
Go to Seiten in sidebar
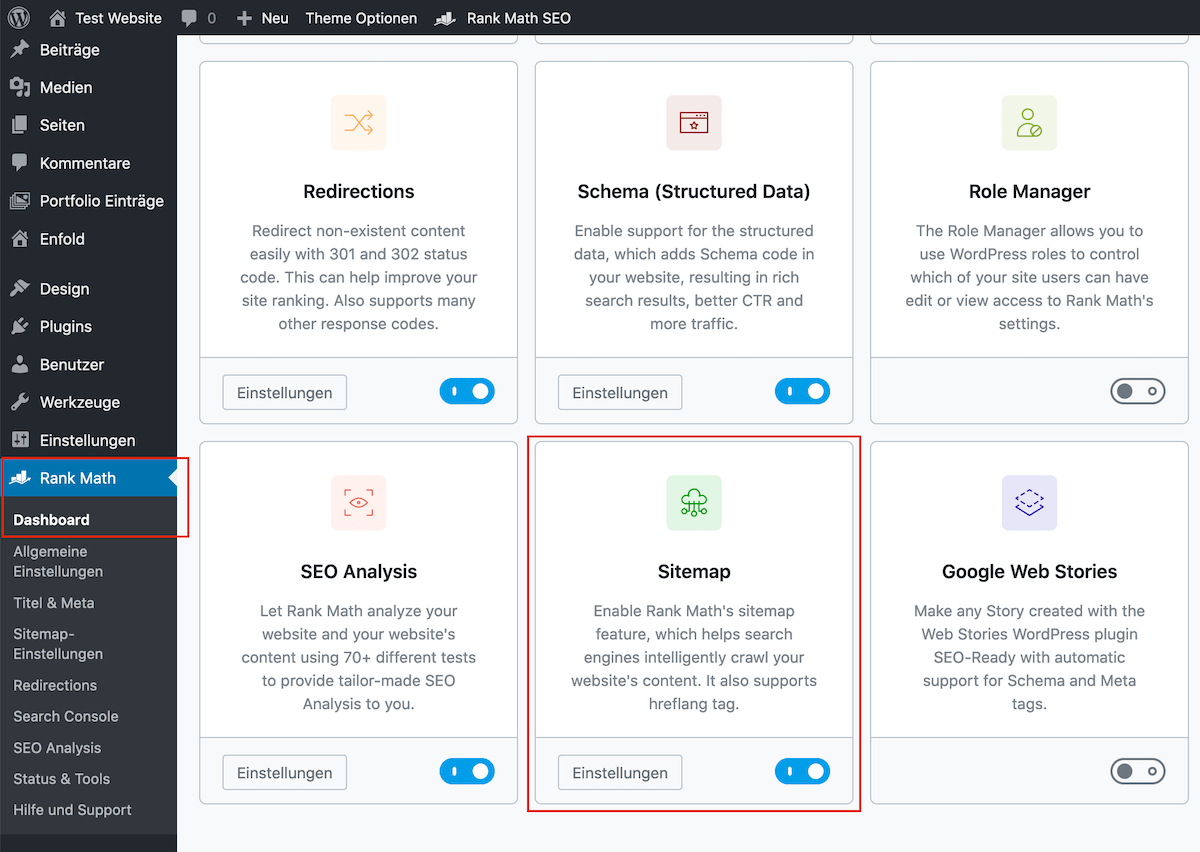click(62, 125)
